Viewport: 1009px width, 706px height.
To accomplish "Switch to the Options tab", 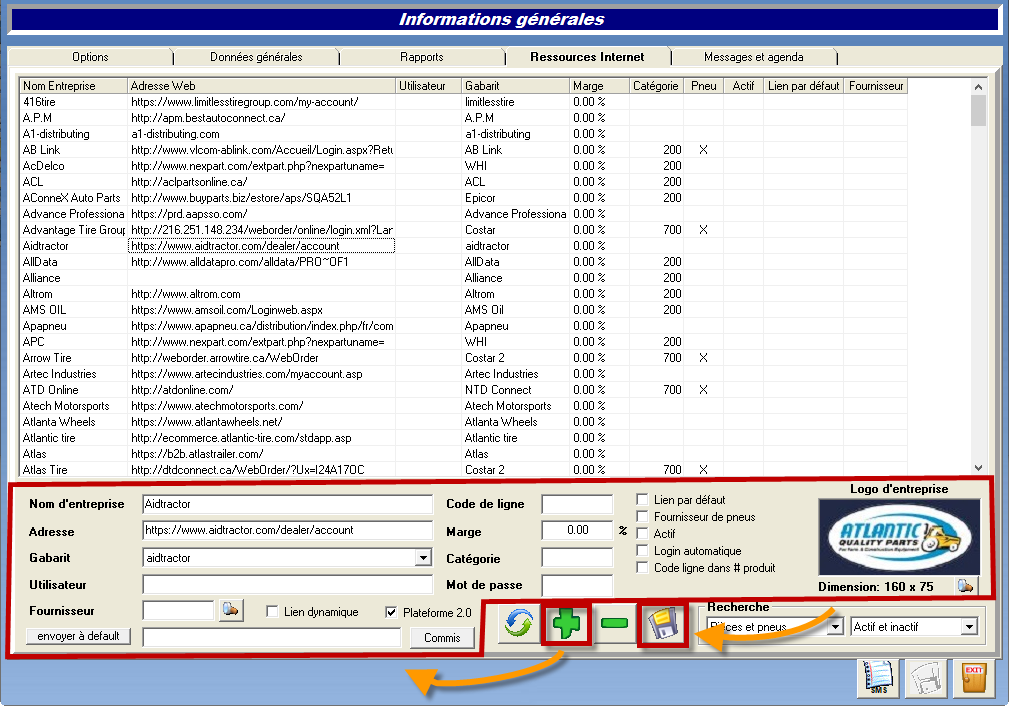I will pos(90,57).
